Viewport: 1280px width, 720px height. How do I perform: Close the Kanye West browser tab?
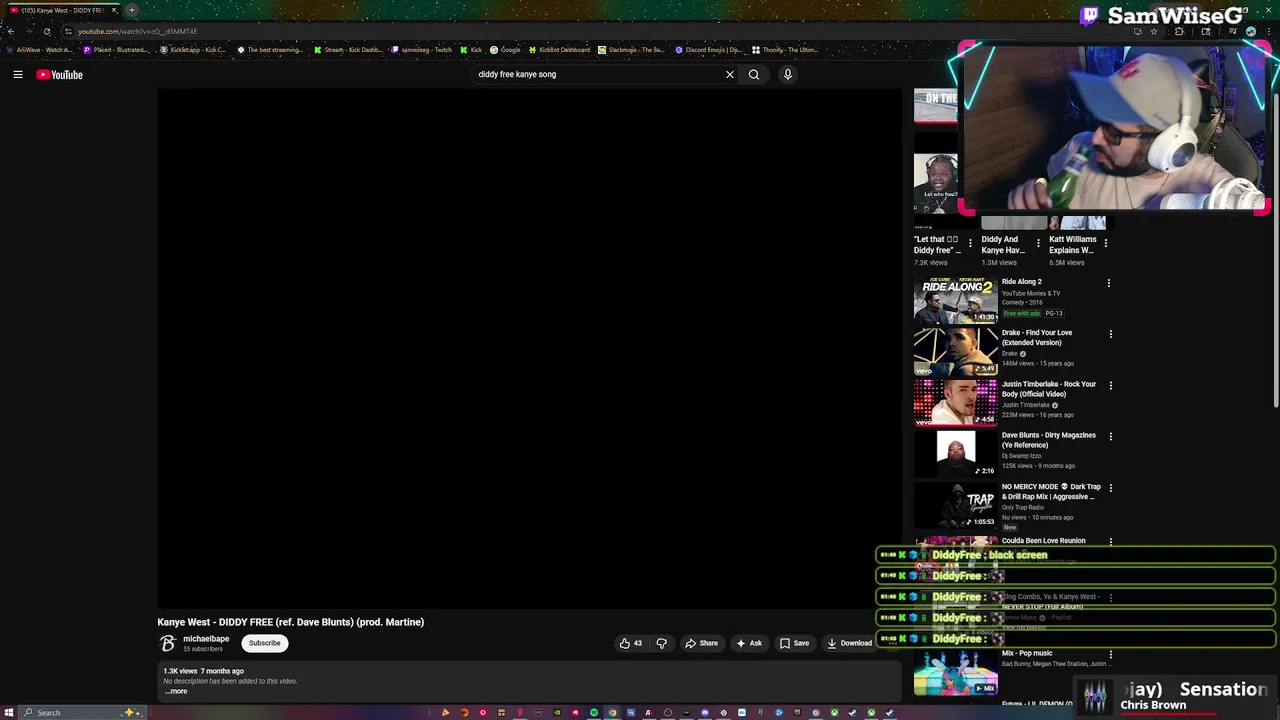114,10
